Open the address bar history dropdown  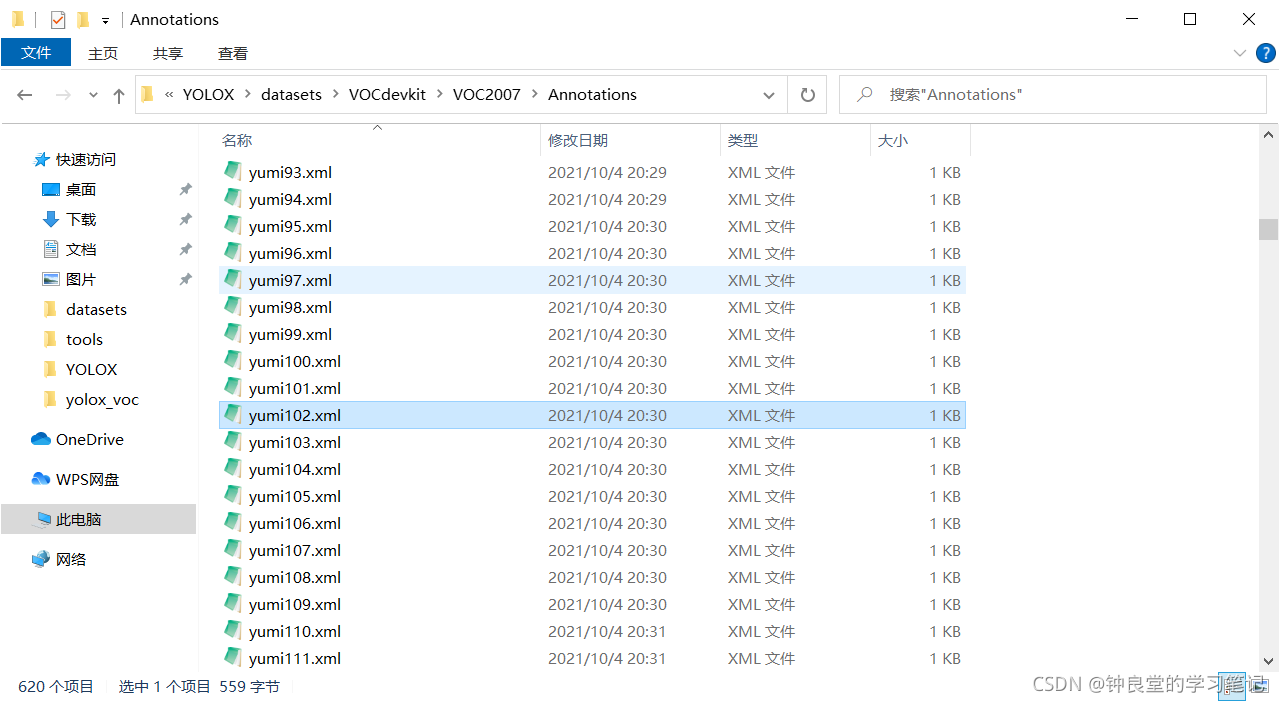pos(768,95)
